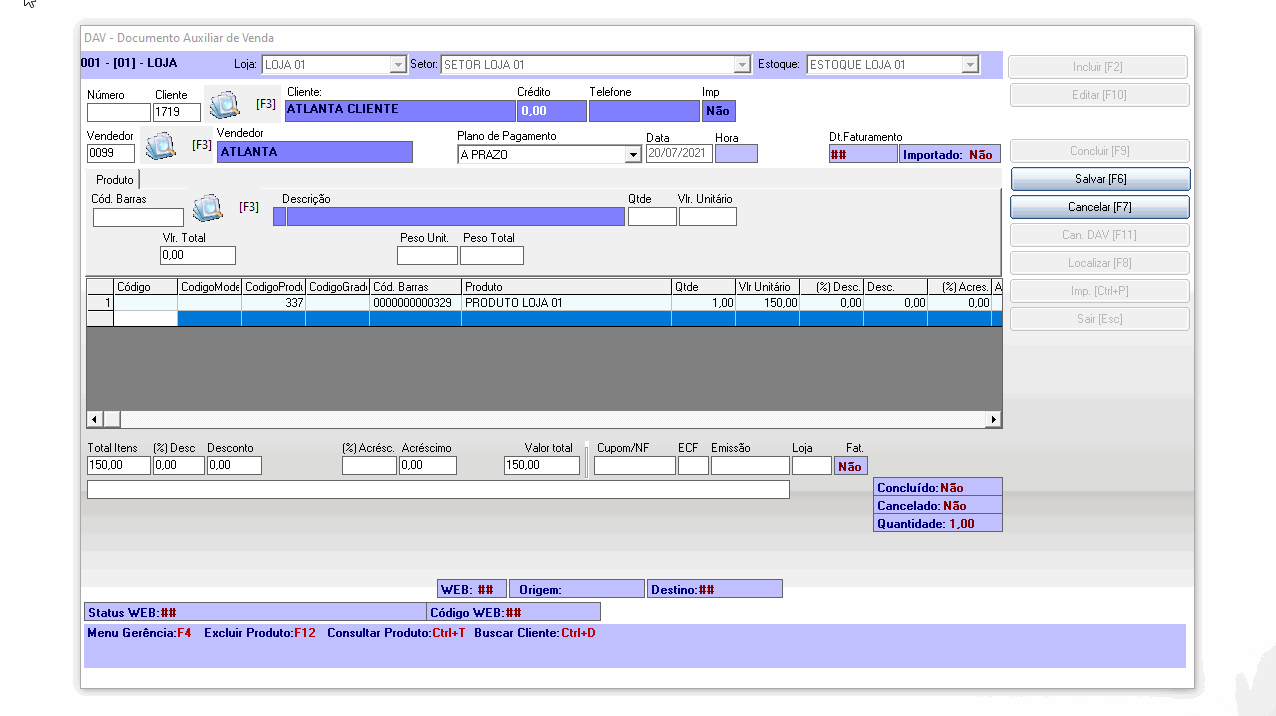1276x716 pixels.
Task: Click the Vendedor search magnifier icon
Action: (x=161, y=146)
